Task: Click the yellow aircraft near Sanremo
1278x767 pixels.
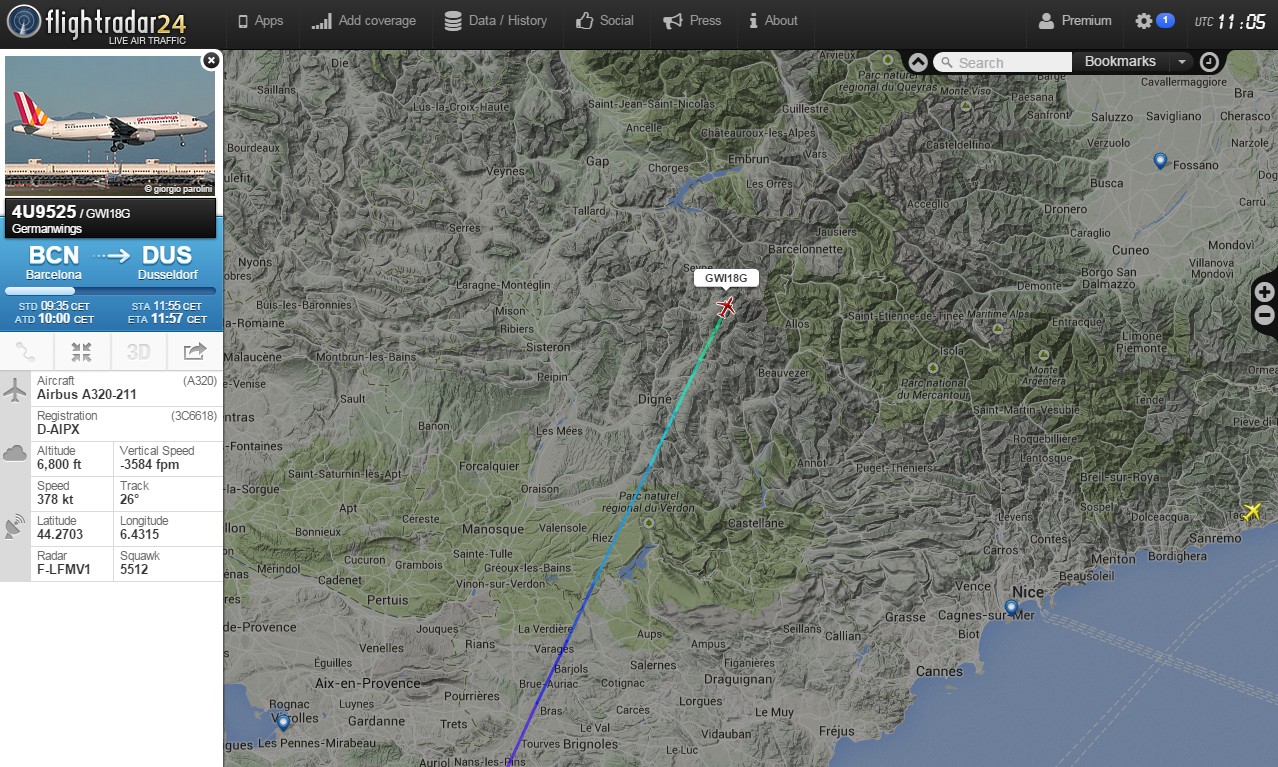Action: (1250, 512)
